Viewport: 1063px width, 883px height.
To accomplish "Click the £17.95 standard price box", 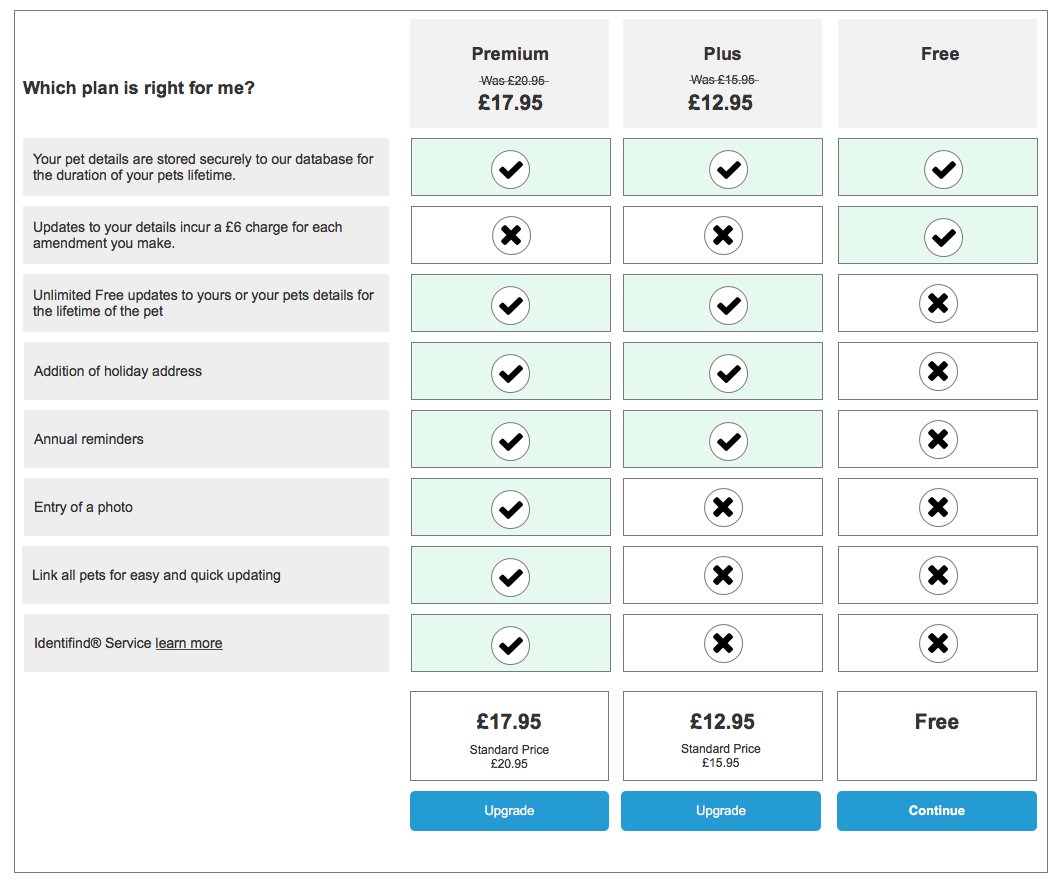I will tap(509, 736).
